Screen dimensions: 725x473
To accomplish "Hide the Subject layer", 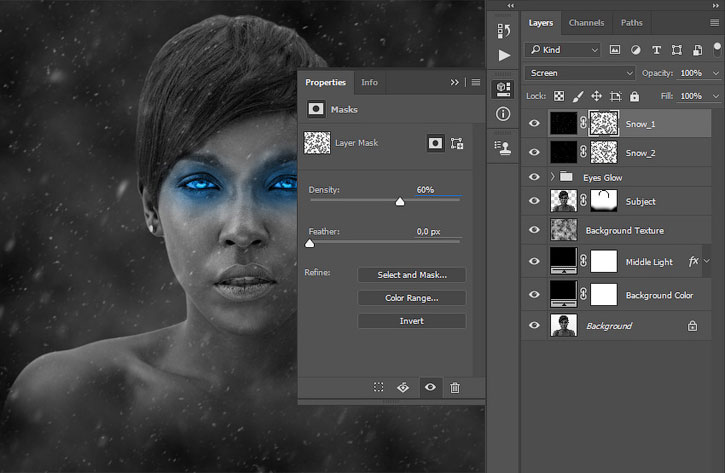I will pyautogui.click(x=534, y=201).
